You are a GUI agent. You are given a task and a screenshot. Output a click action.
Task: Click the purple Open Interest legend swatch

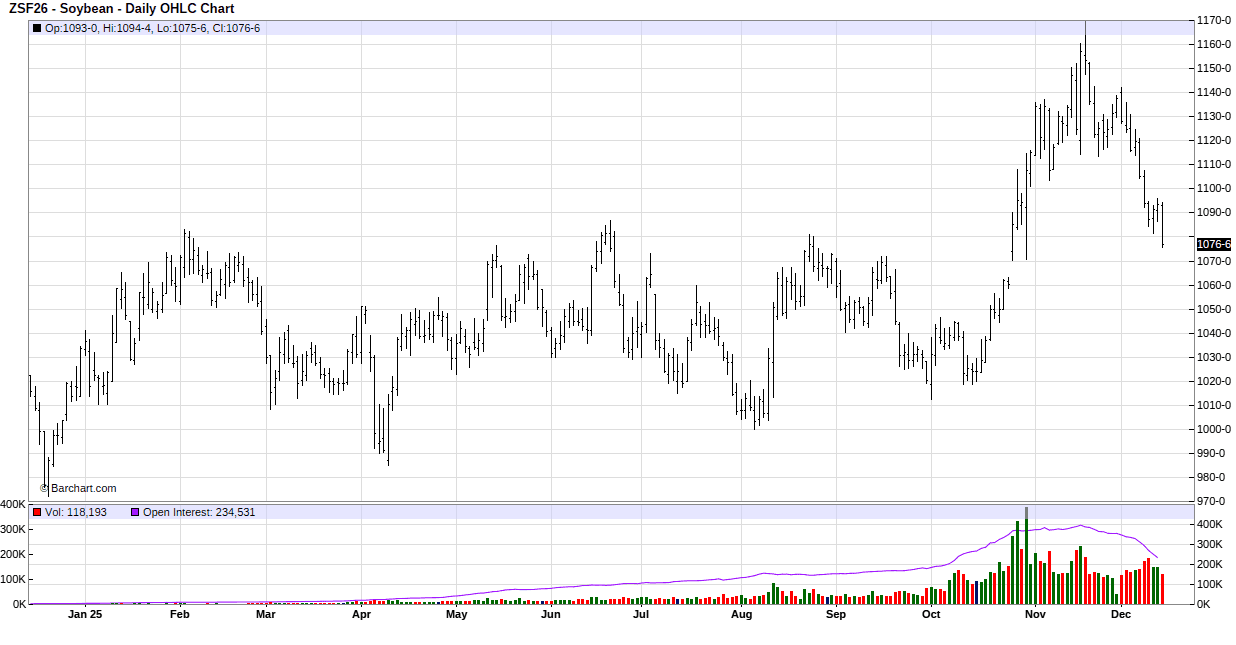(135, 512)
